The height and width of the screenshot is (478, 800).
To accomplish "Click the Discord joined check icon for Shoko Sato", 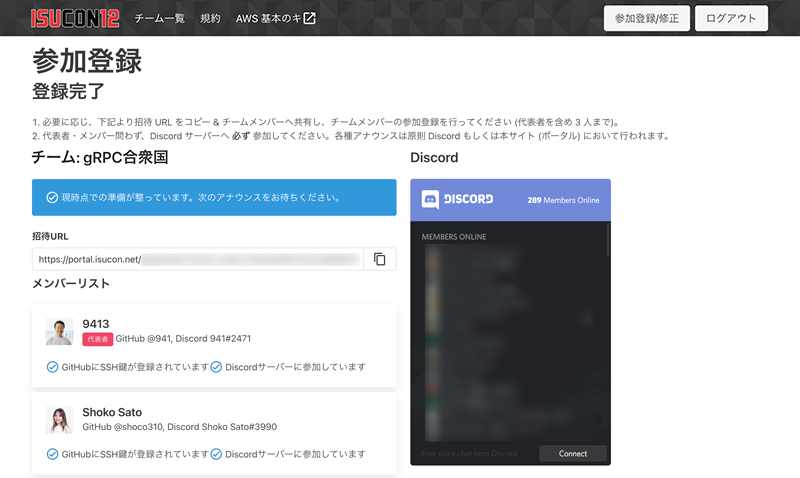I will (x=216, y=454).
